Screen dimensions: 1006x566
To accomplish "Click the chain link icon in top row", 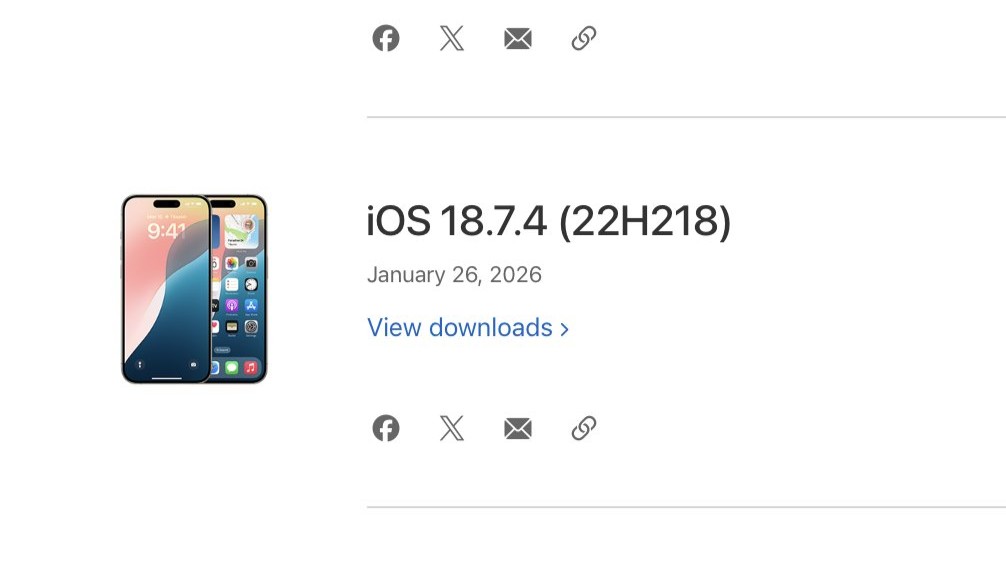I will (584, 38).
